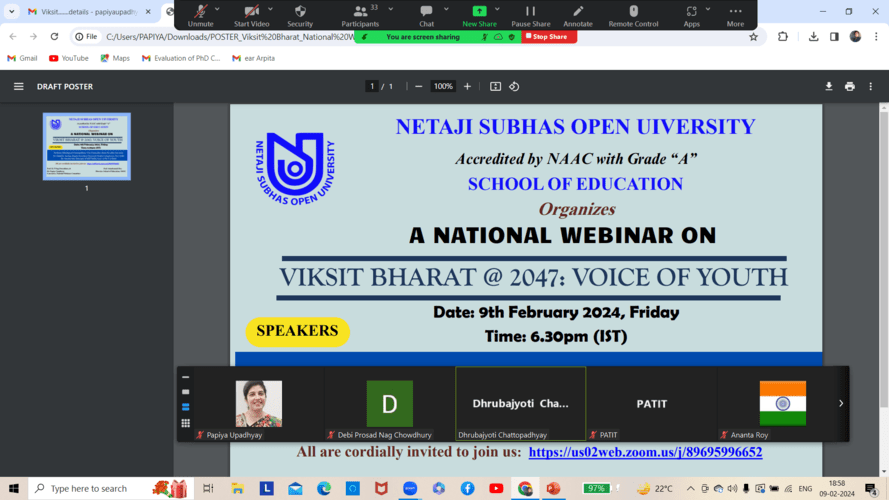The width and height of the screenshot is (889, 500).
Task: Select page 1 thumbnail
Action: (87, 146)
